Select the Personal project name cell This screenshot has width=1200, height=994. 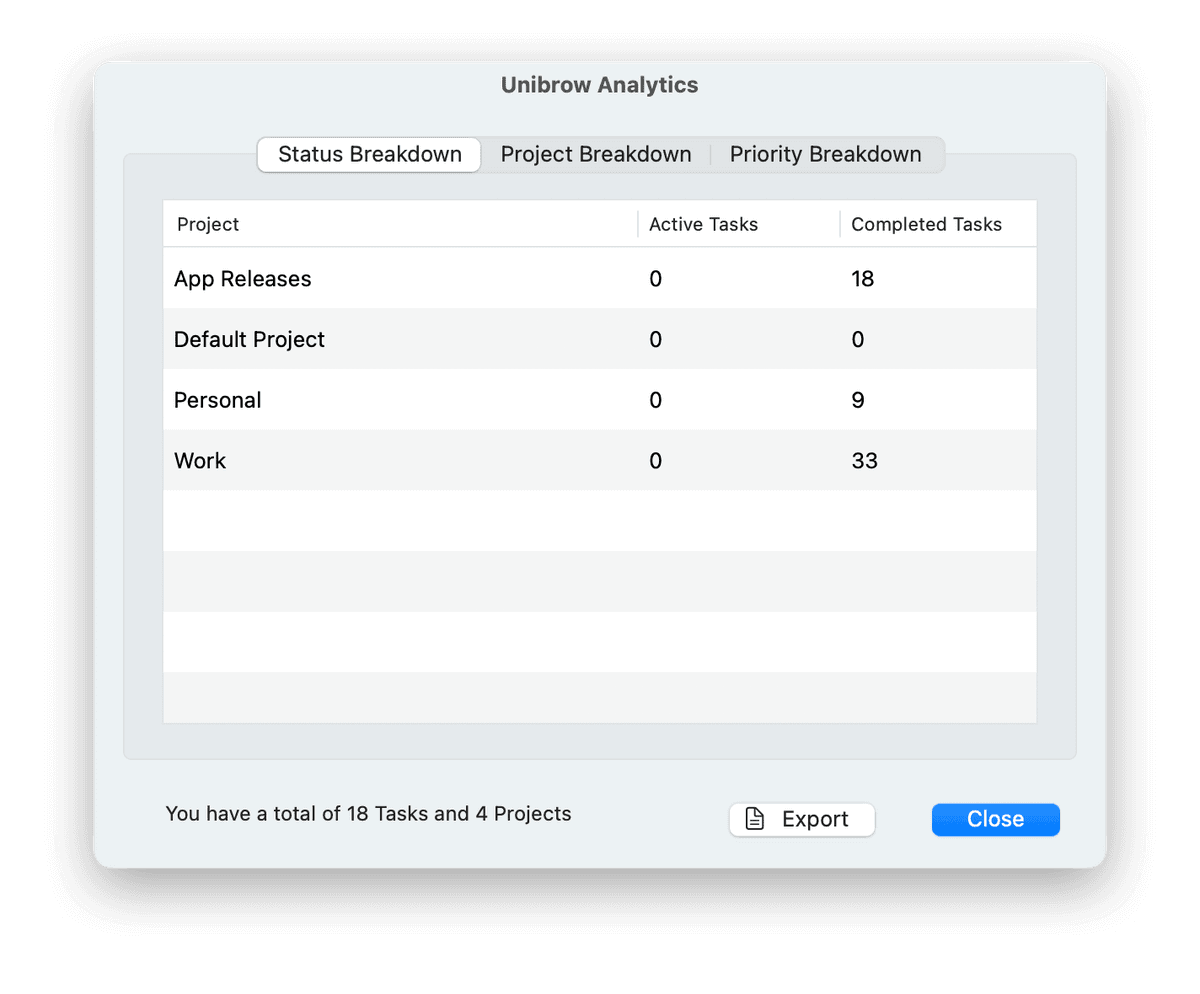tap(217, 401)
